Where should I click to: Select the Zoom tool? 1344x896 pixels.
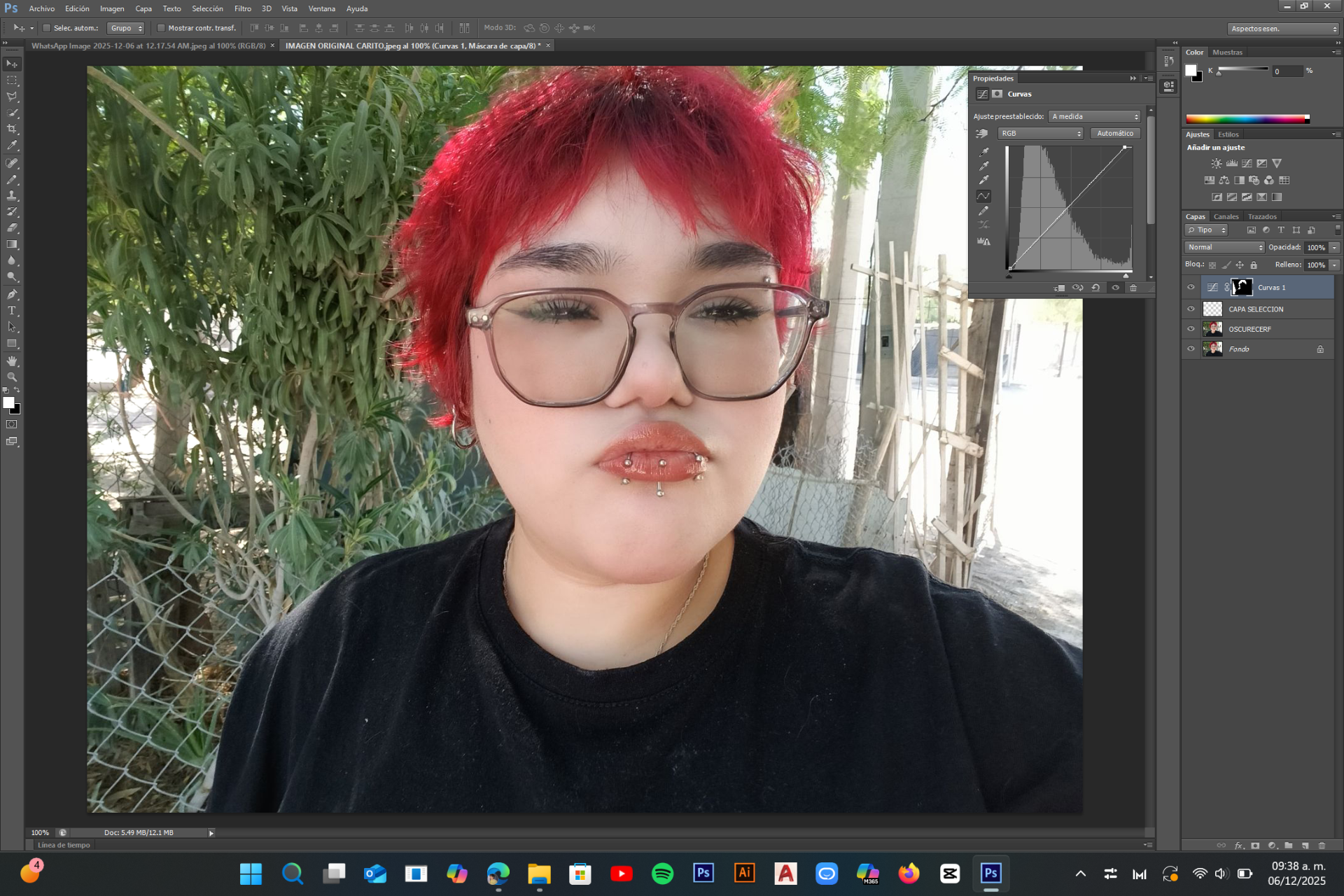(12, 377)
